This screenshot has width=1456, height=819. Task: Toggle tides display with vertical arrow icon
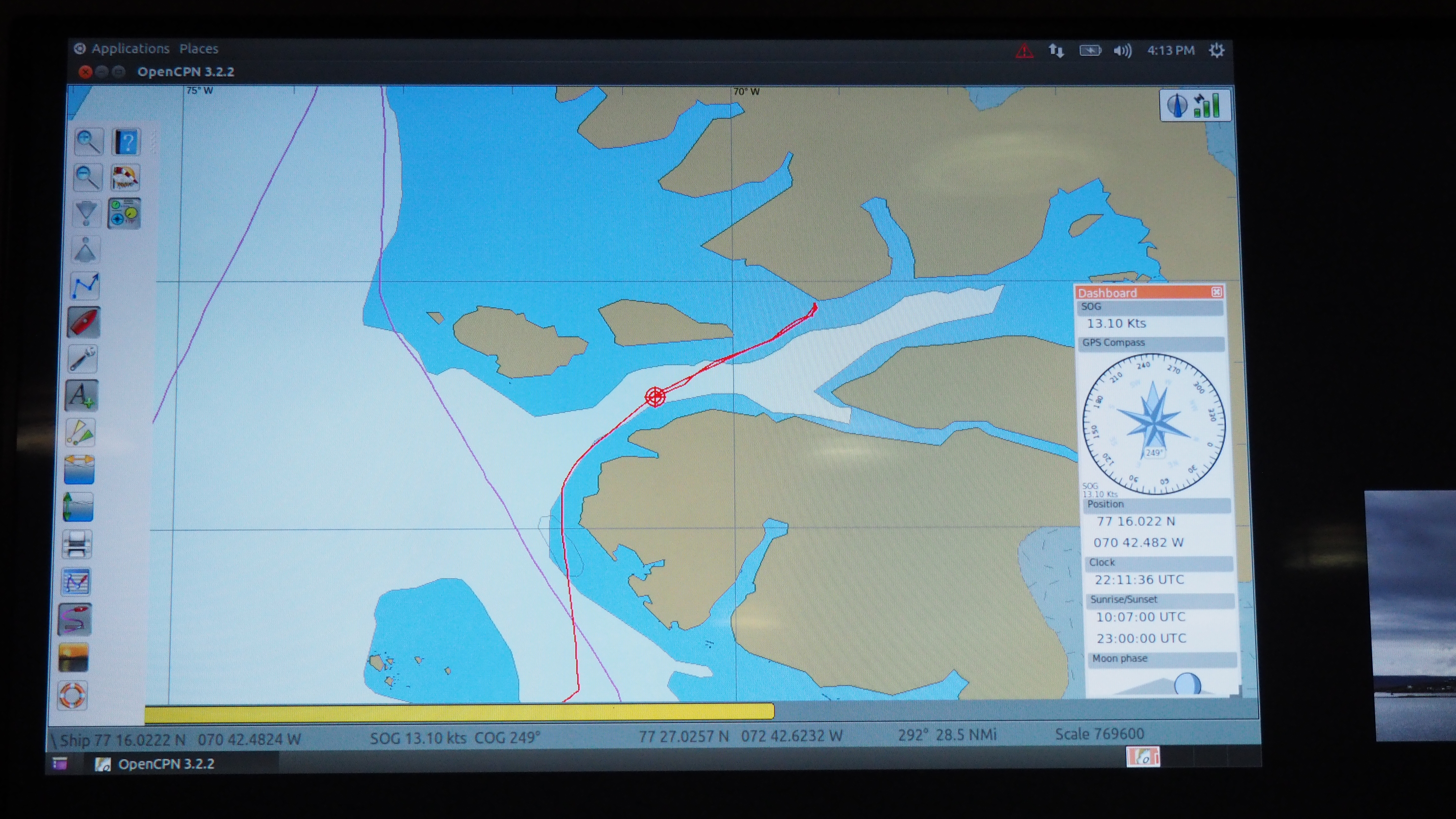(x=79, y=507)
